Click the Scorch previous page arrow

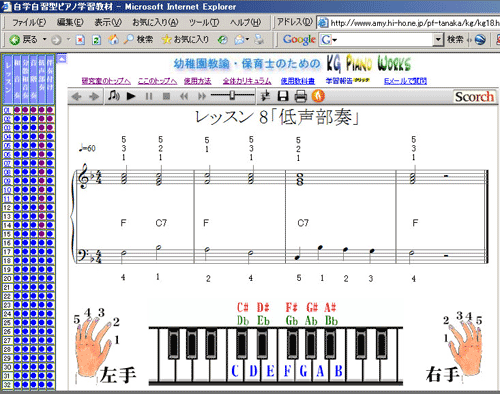click(x=77, y=97)
